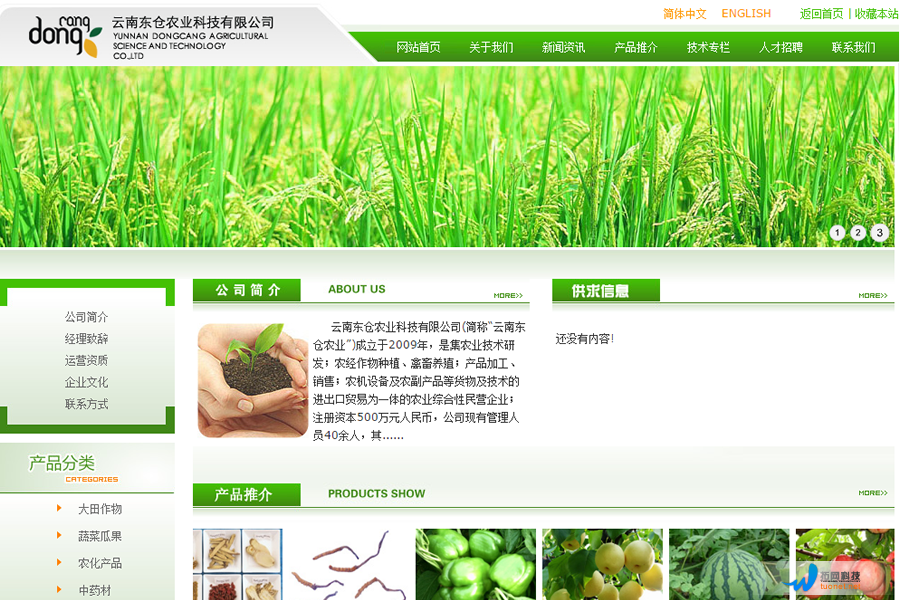
Task: Open MORE link in 供求信息 section
Action: tap(872, 295)
